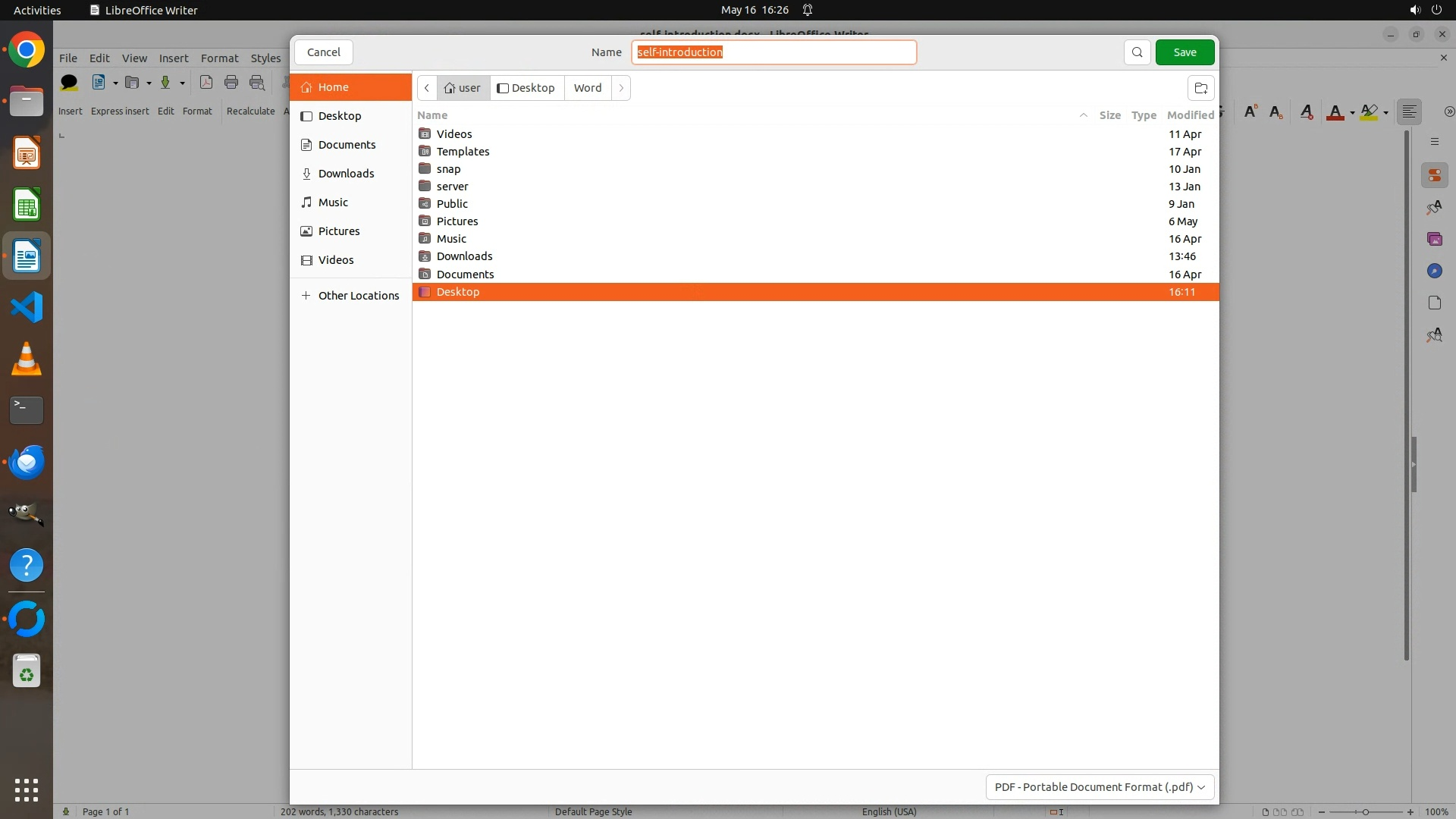Open the file type PDF dropdown
This screenshot has width=1456, height=819.
(1099, 787)
